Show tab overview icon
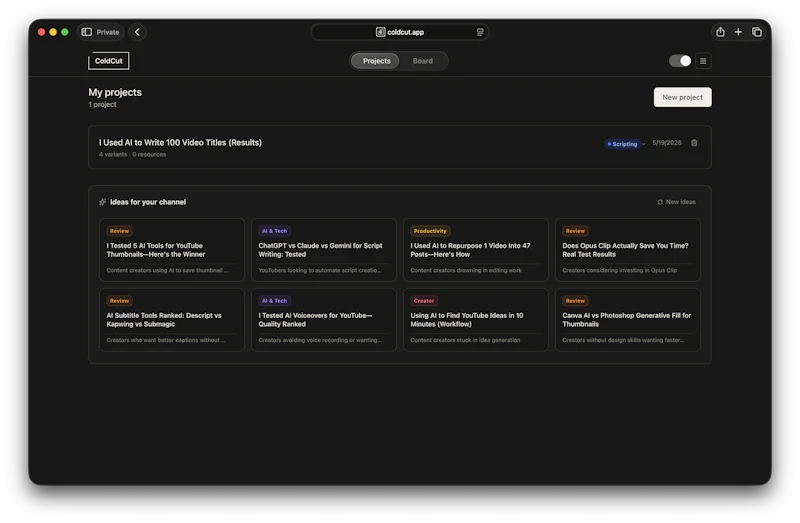This screenshot has height=523, width=800. point(757,32)
